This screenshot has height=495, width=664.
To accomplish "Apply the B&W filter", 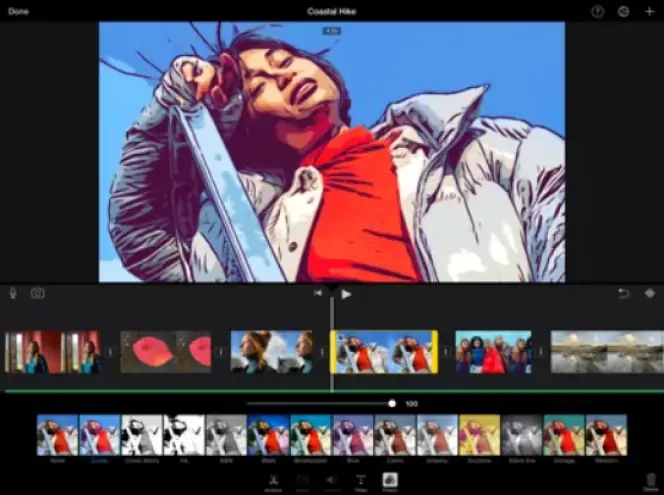I will tap(226, 435).
